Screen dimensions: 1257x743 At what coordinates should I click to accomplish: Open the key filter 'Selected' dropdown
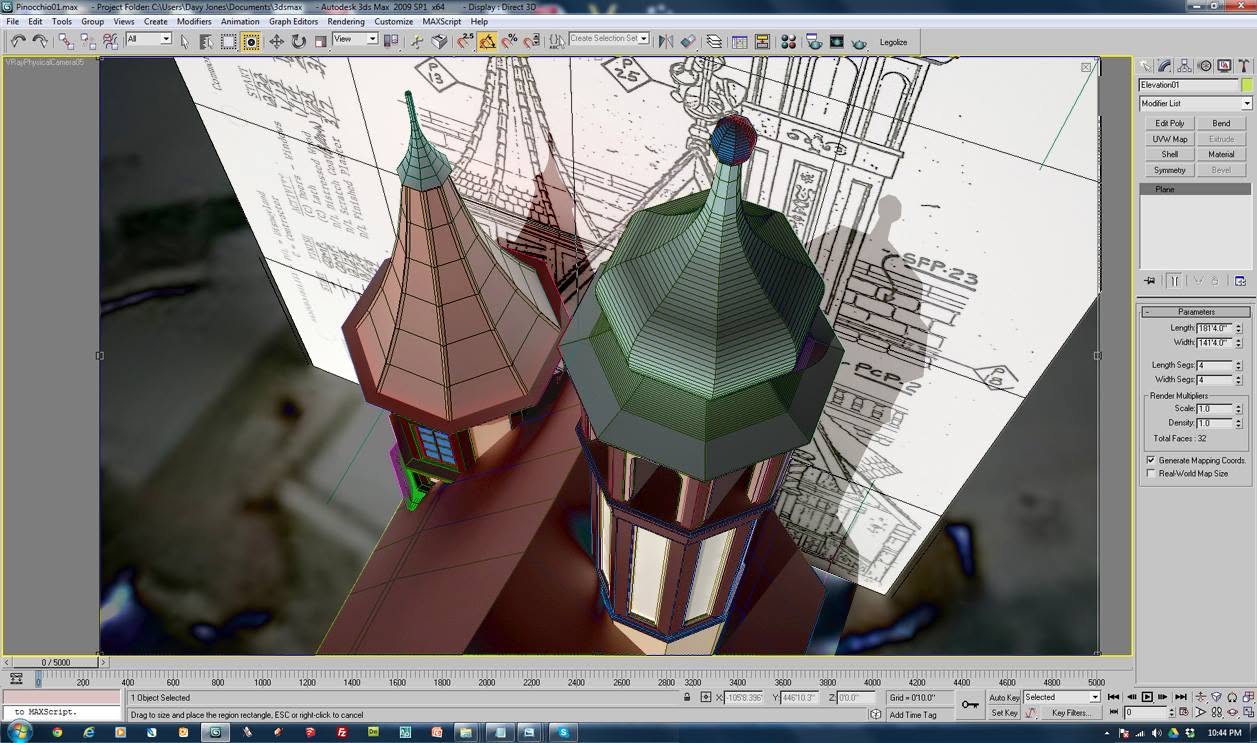[x=1061, y=697]
